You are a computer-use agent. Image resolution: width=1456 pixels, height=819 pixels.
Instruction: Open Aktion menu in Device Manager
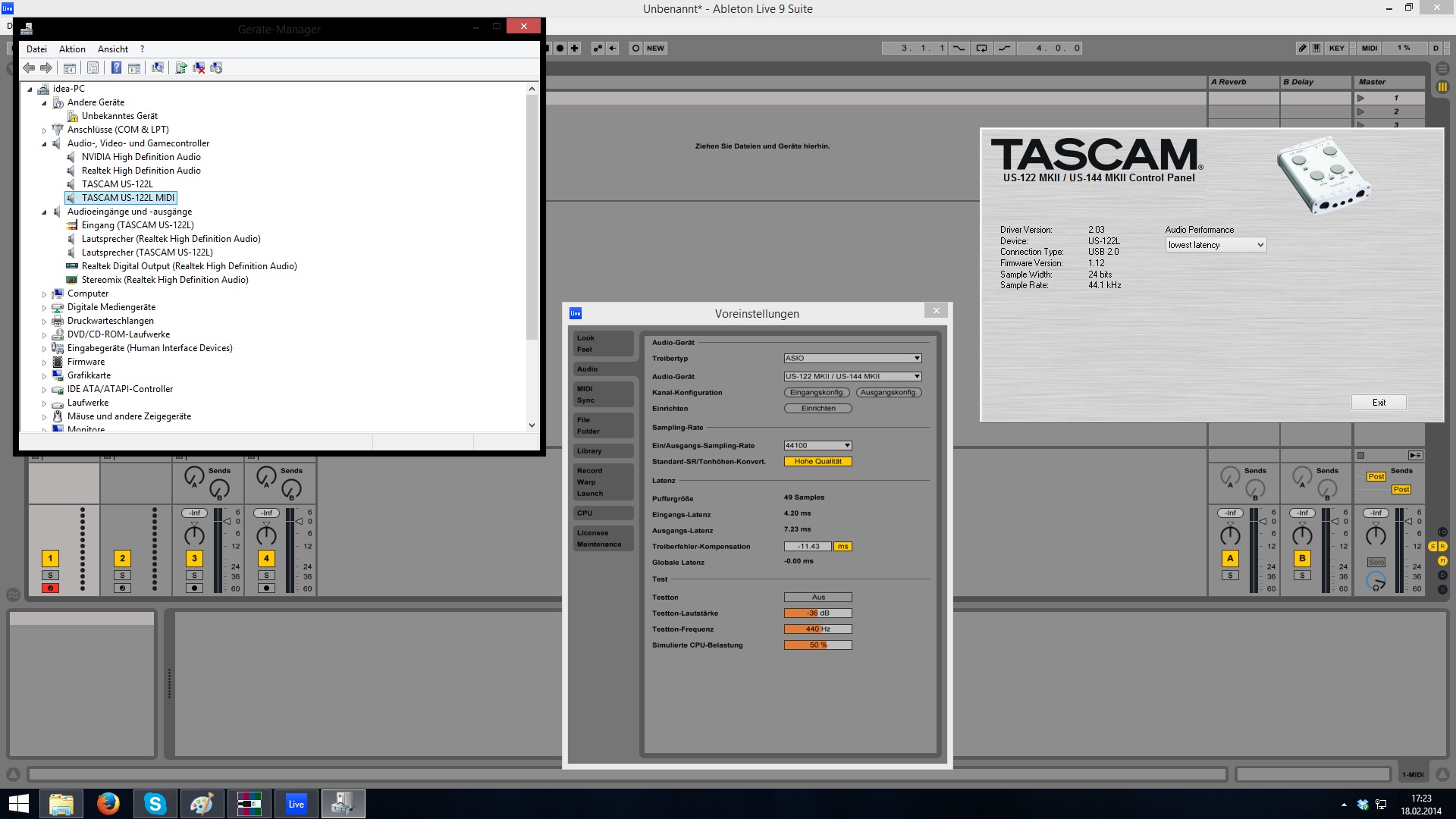(x=72, y=49)
